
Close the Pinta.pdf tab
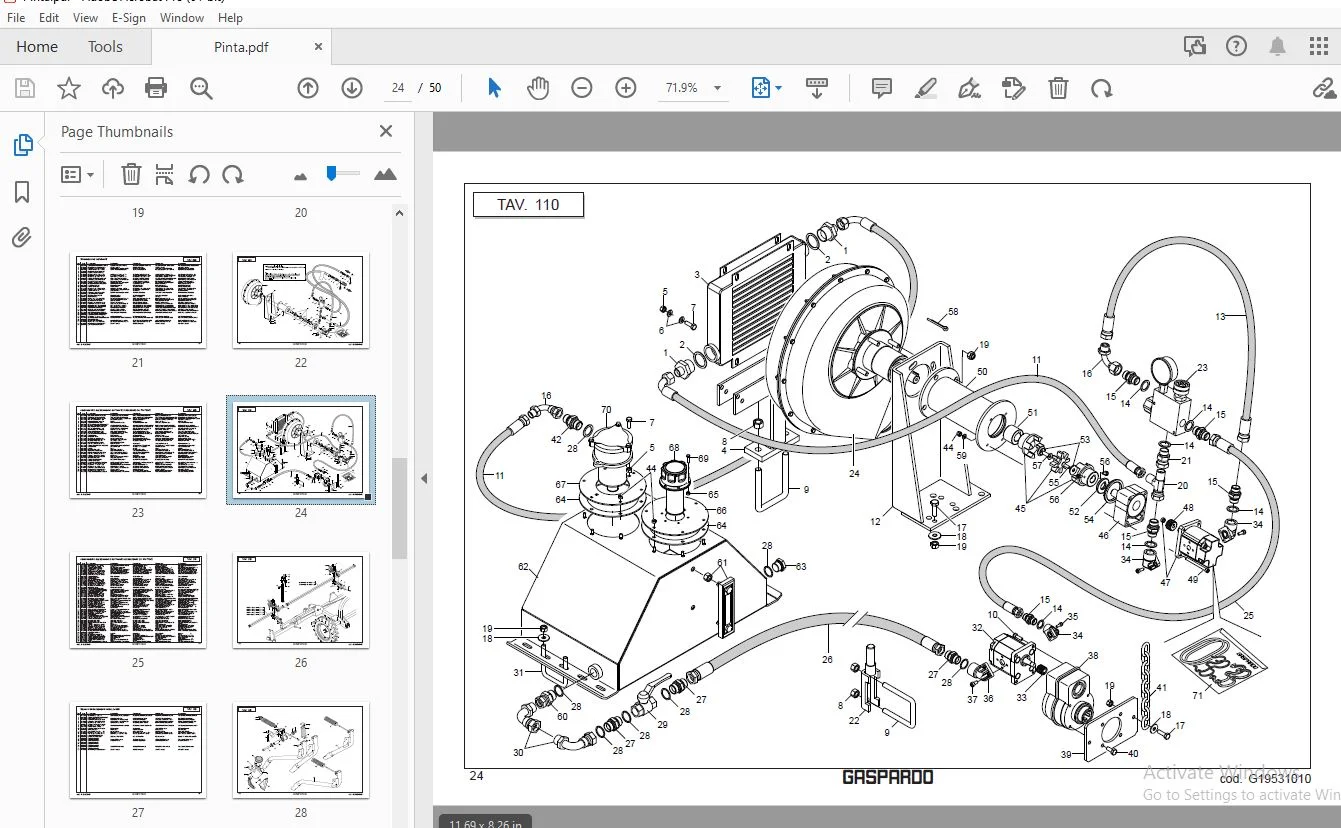pos(319,46)
